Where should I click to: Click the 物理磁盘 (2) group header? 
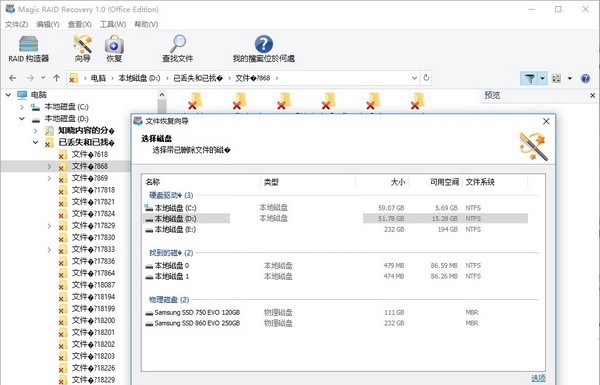coord(169,299)
